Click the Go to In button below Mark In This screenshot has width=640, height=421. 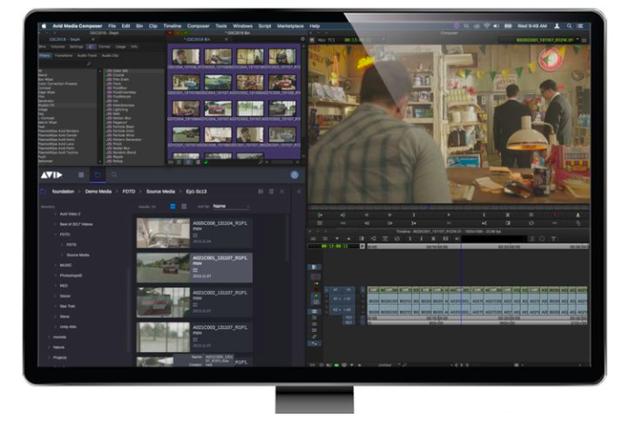coord(413,223)
